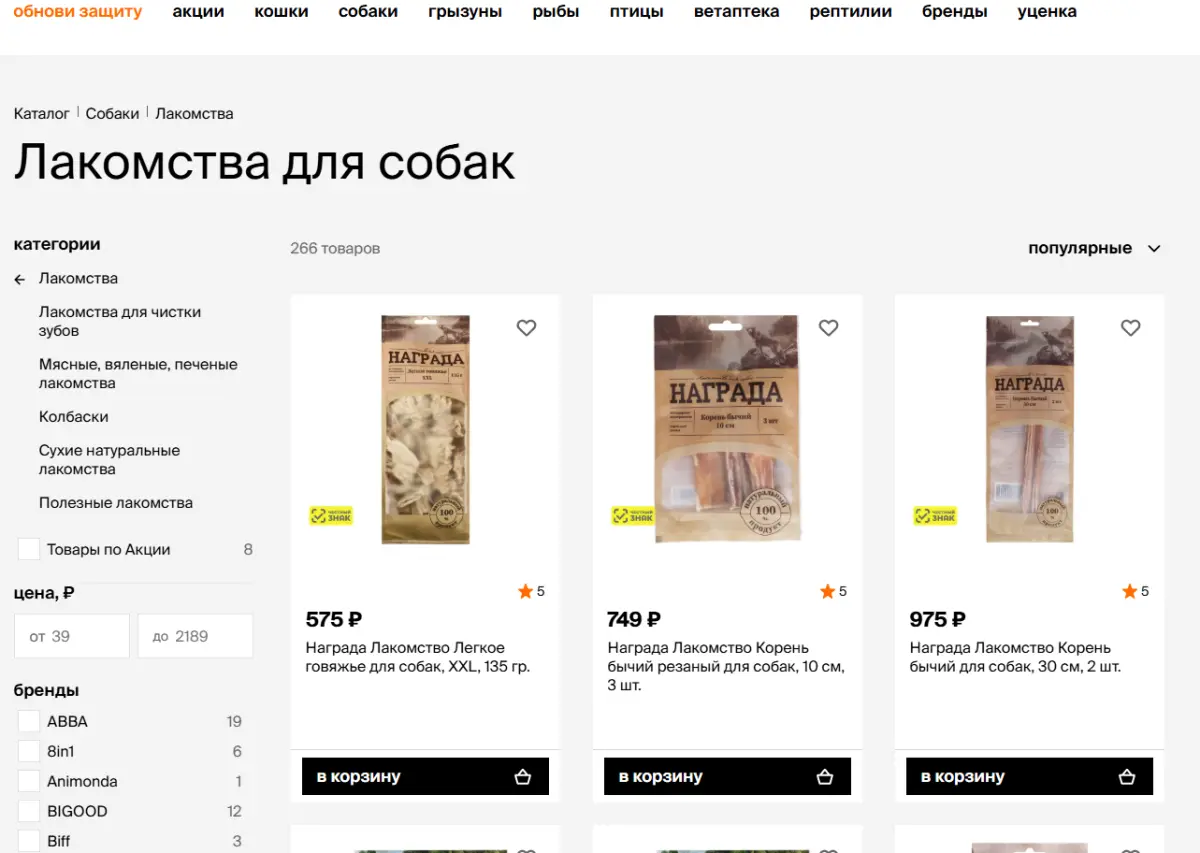Open Лакомства для чистки зубов category

(120, 321)
